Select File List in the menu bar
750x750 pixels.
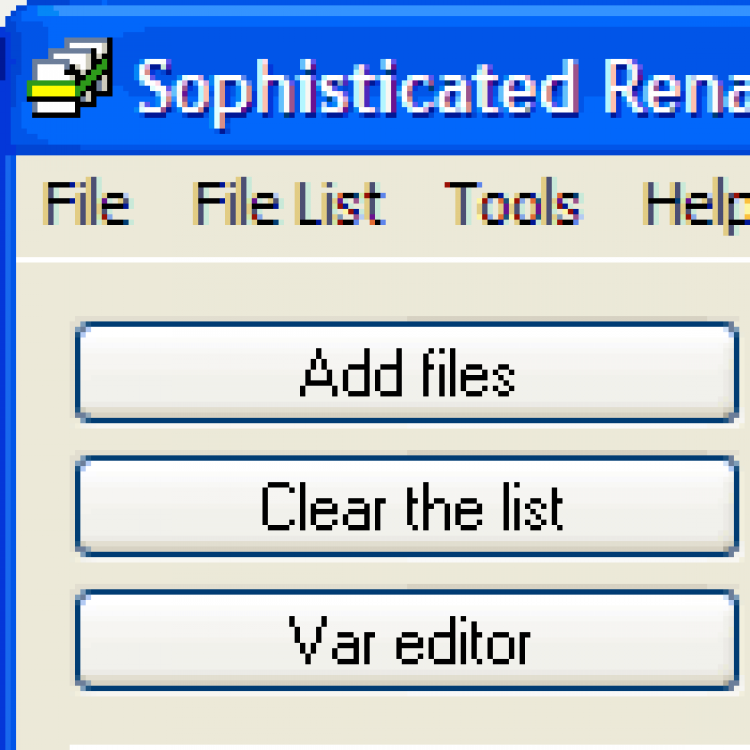coord(289,205)
